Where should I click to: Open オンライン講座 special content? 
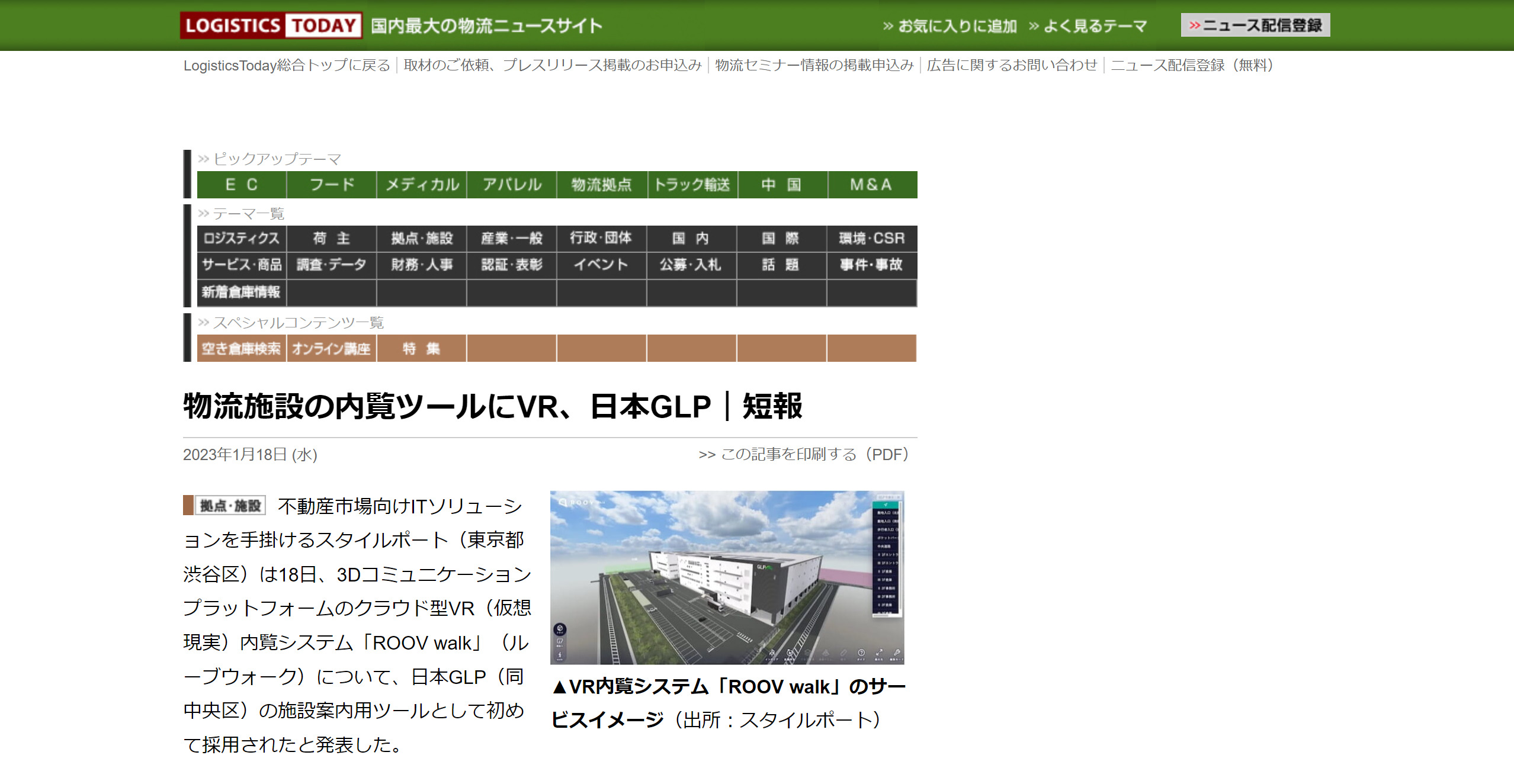click(x=332, y=348)
